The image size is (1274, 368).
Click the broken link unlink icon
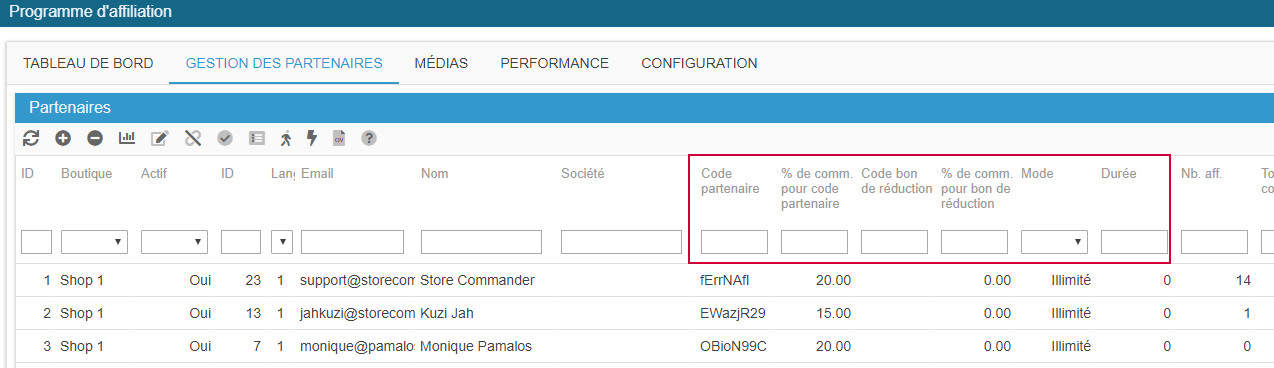[x=193, y=138]
